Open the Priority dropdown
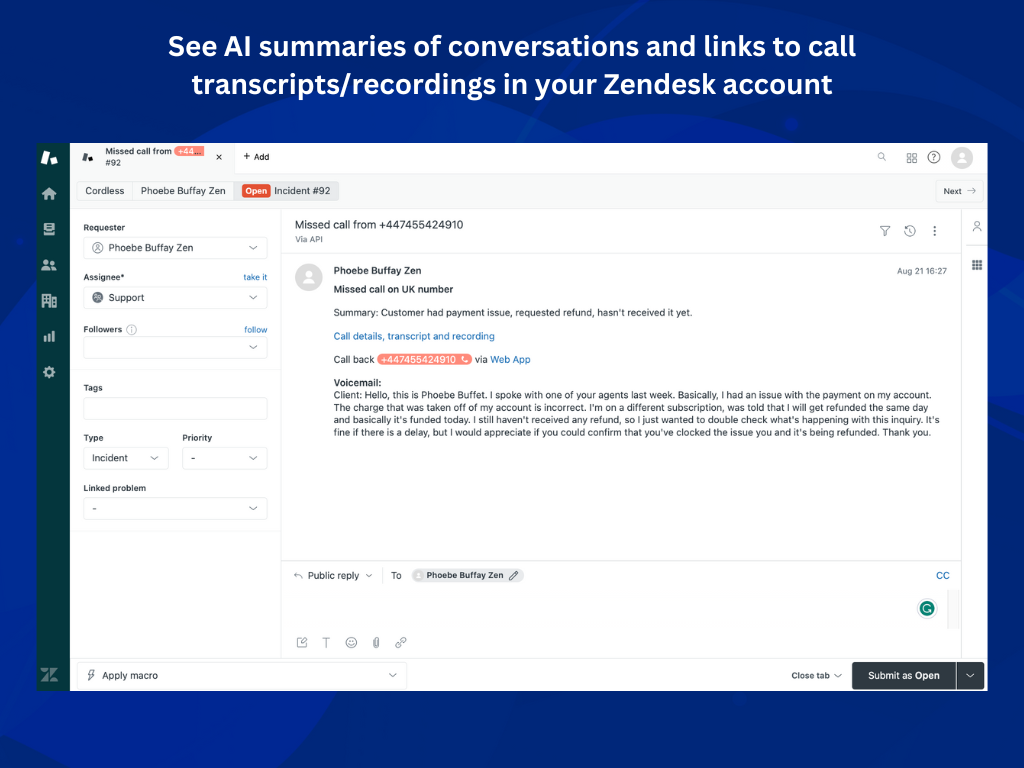Screen dimensions: 1024x768 (x=224, y=458)
